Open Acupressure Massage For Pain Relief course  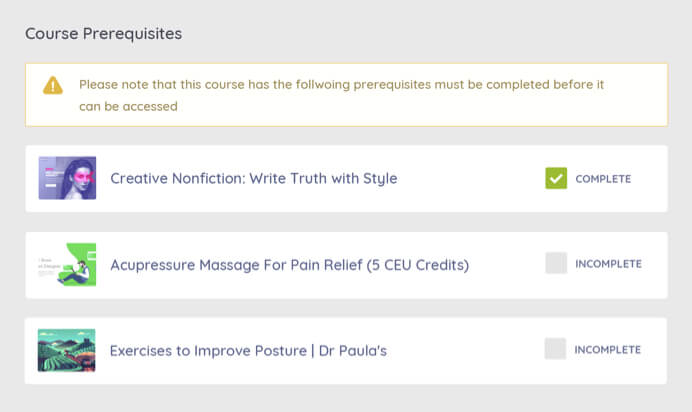point(290,265)
